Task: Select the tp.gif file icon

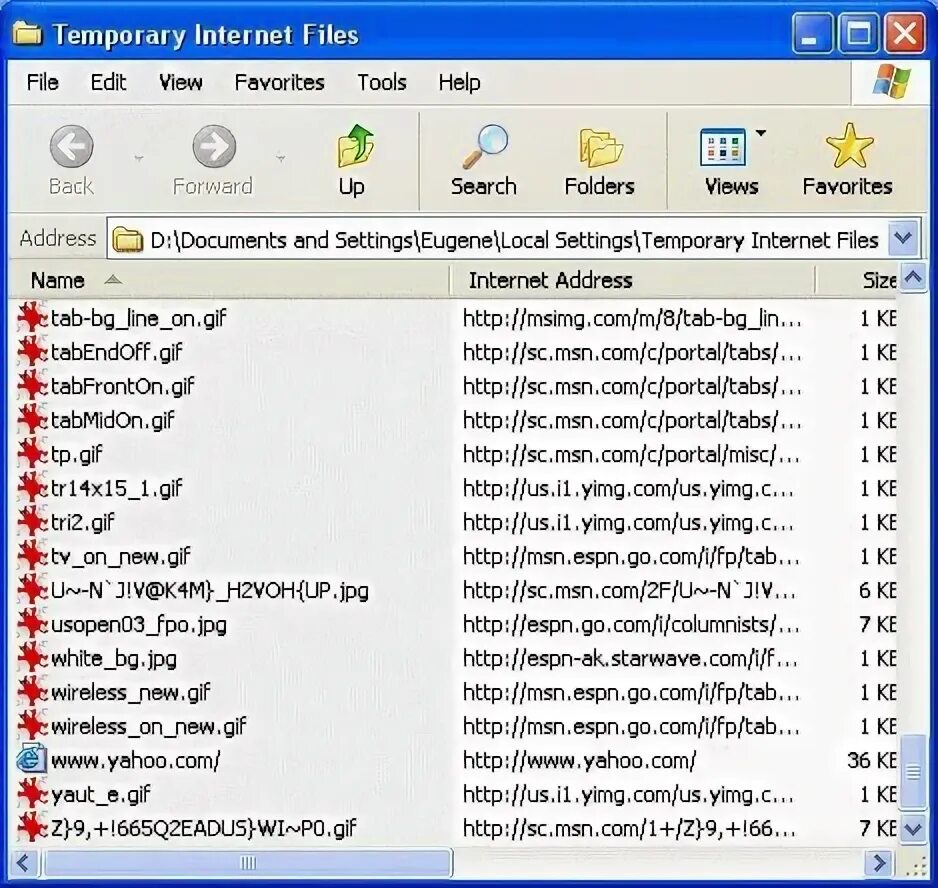Action: pyautogui.click(x=32, y=454)
